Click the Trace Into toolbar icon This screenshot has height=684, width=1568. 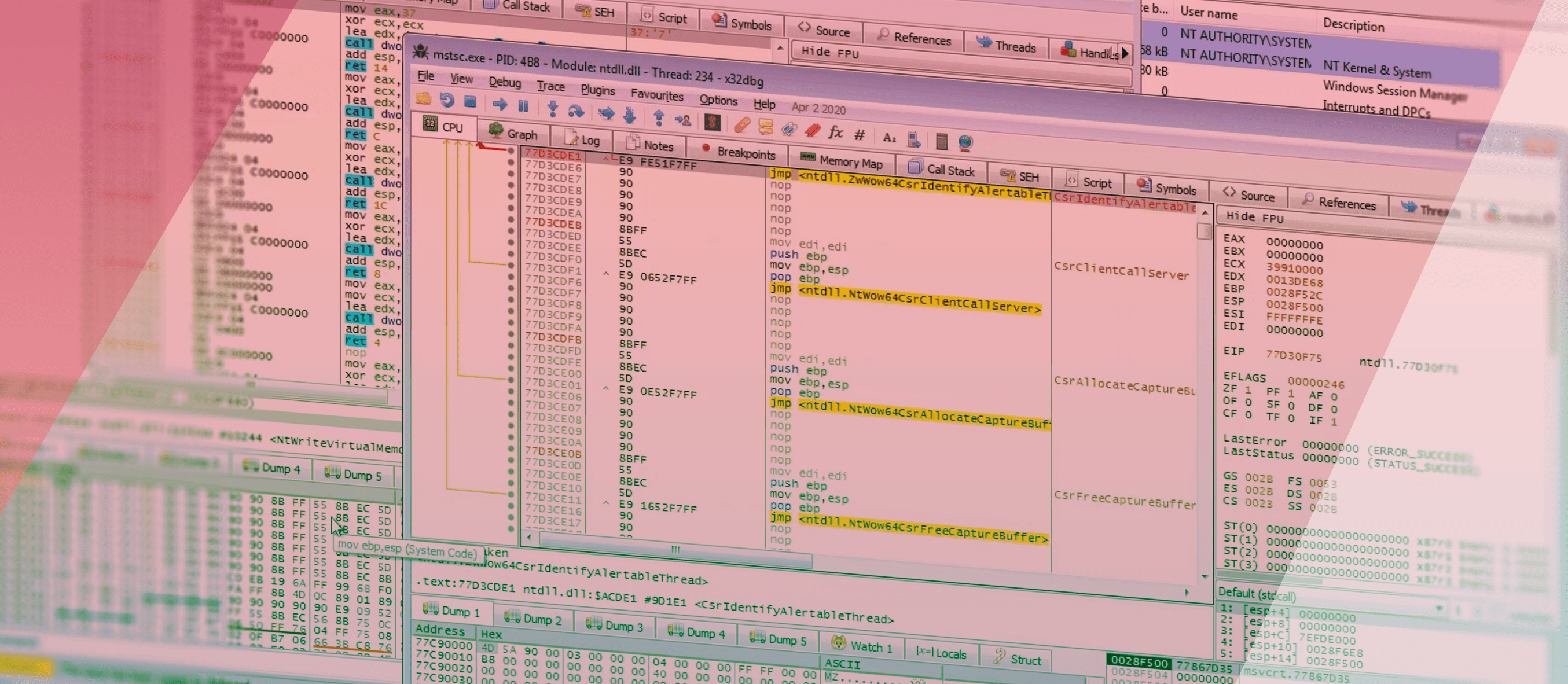605,113
